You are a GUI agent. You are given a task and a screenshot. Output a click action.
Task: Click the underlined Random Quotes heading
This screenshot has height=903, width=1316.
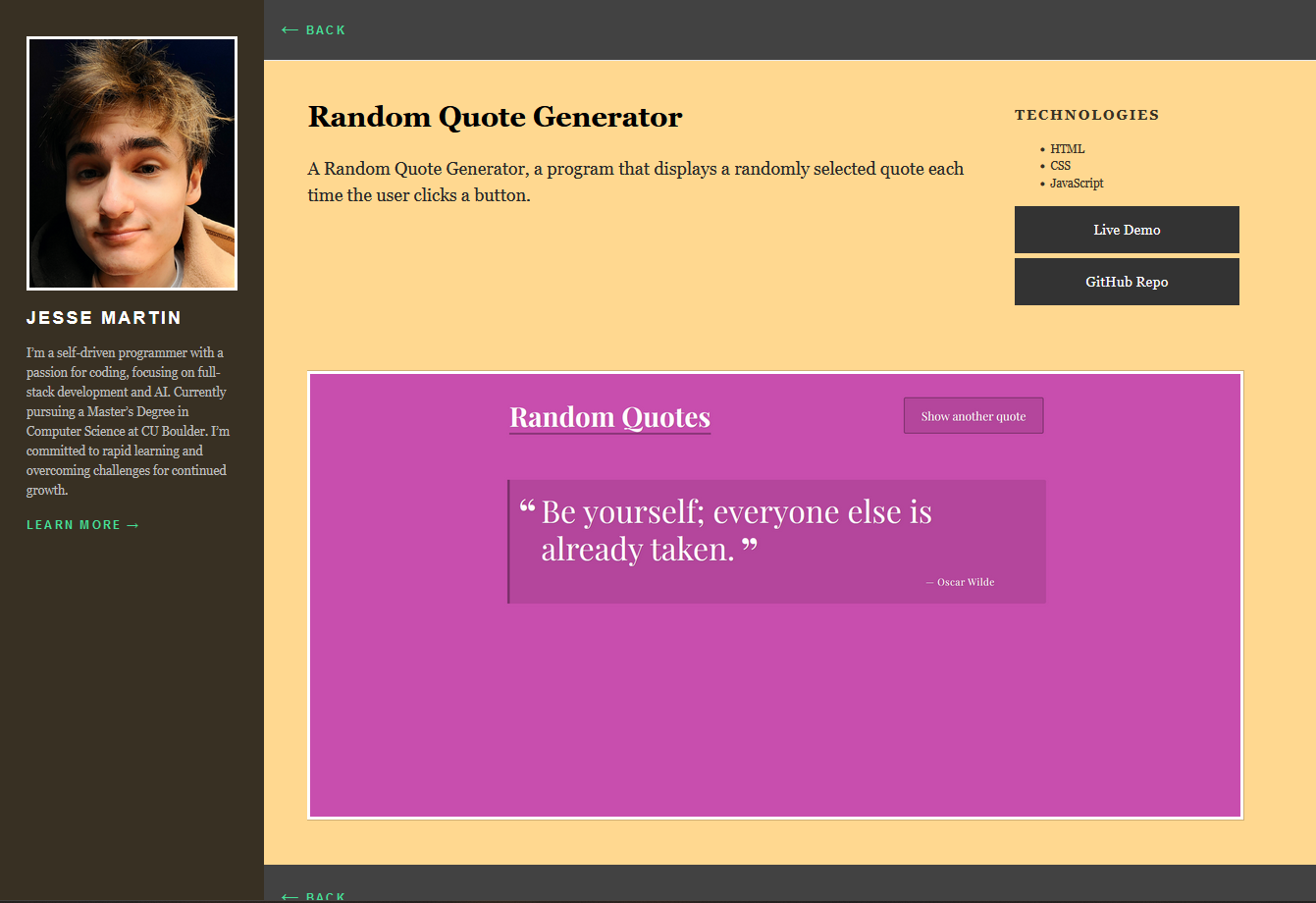tap(609, 416)
